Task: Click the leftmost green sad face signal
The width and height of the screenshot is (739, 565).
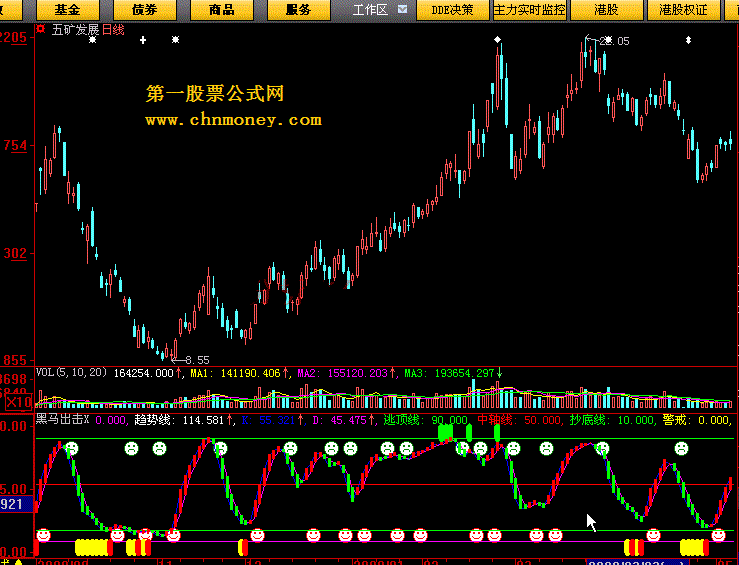Action: click(71, 448)
